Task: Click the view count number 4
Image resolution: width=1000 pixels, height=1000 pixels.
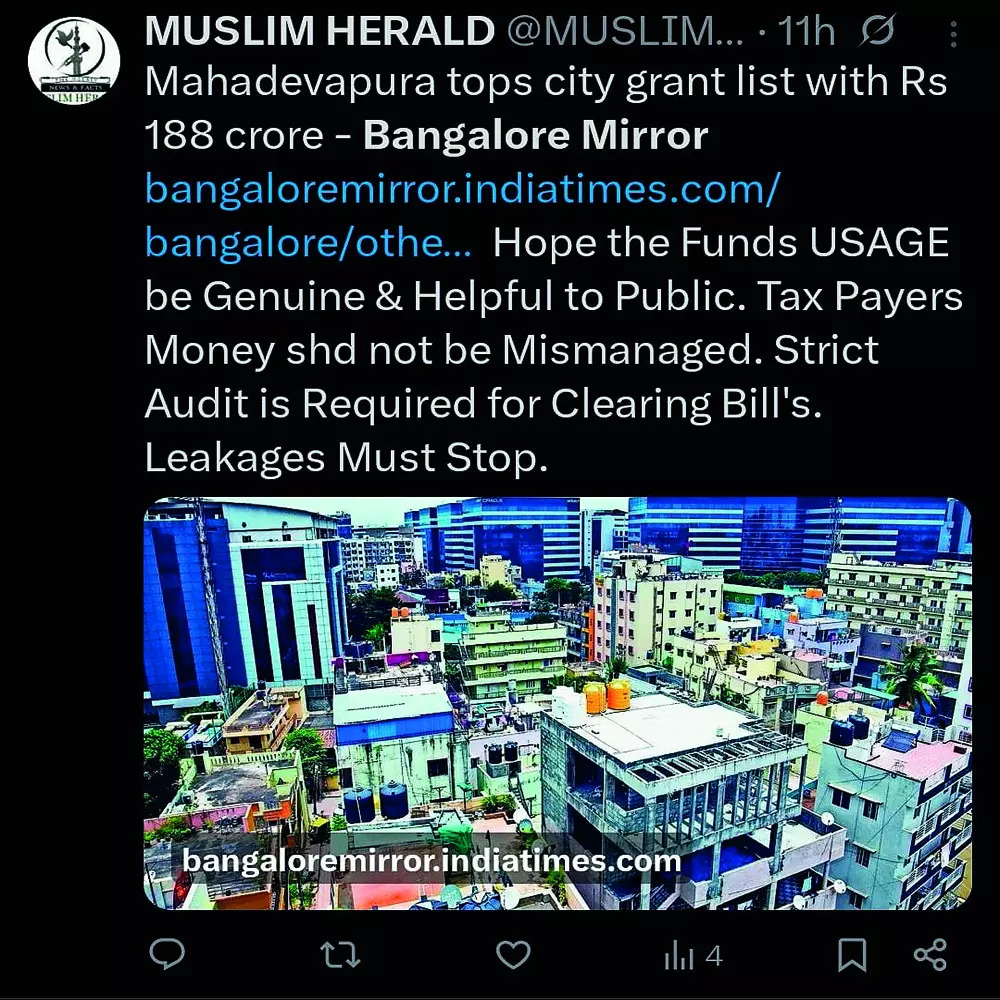Action: 714,957
